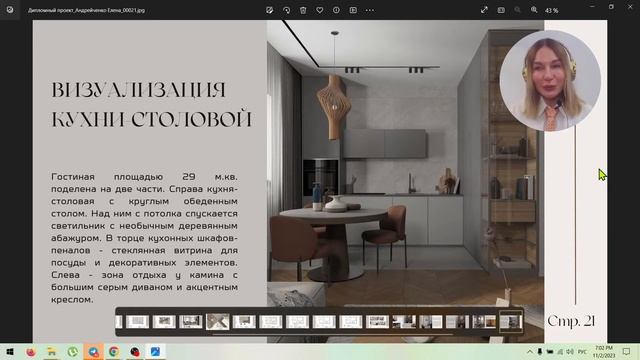Open the red and black app on taskbar
Image resolution: width=640 pixels, height=360 pixels.
135,352
